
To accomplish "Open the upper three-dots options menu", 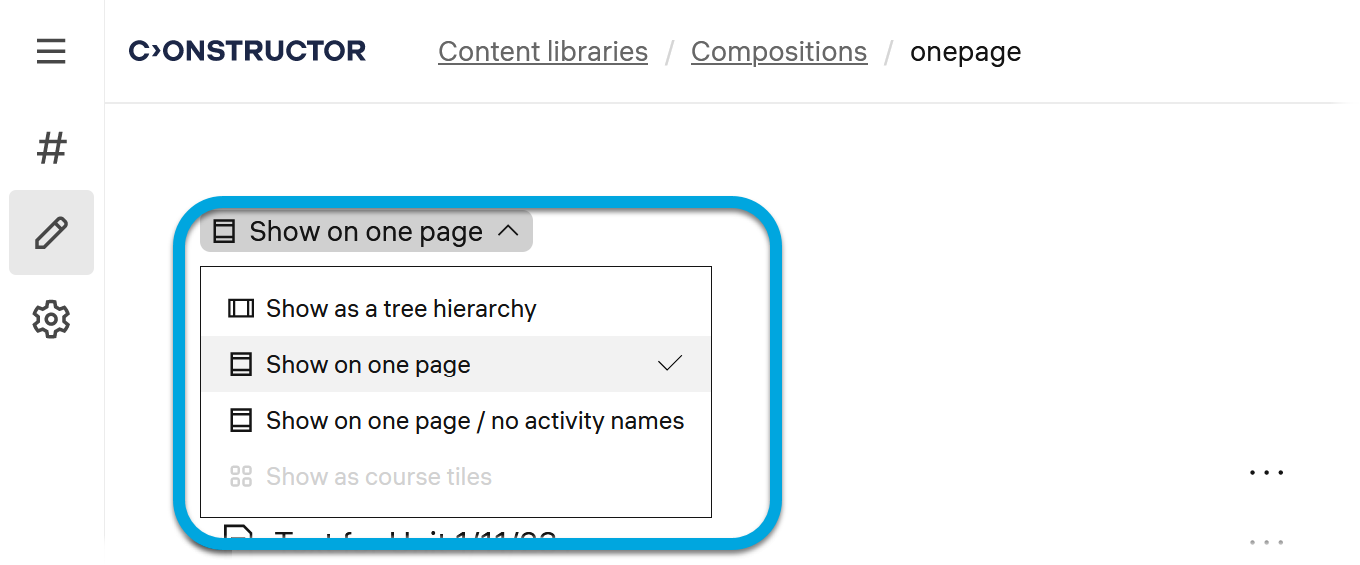I will point(1266,472).
